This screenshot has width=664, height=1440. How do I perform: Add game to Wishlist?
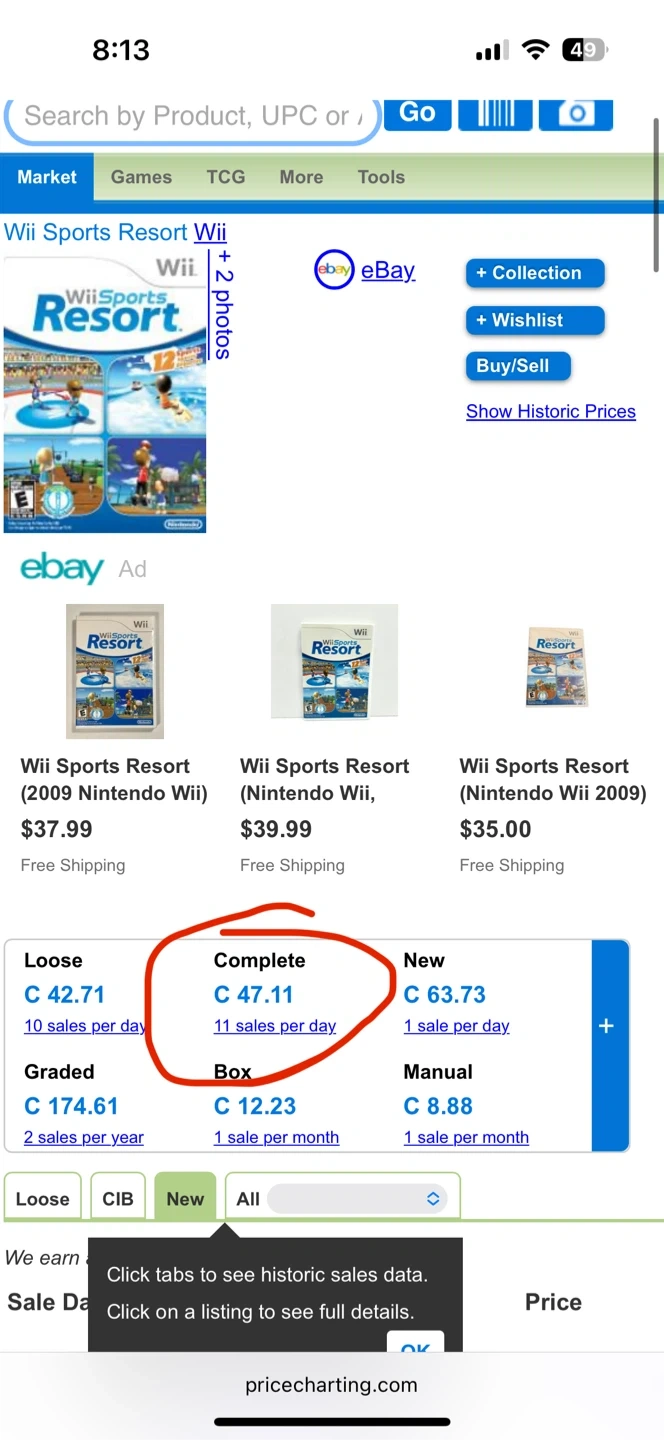tap(535, 320)
